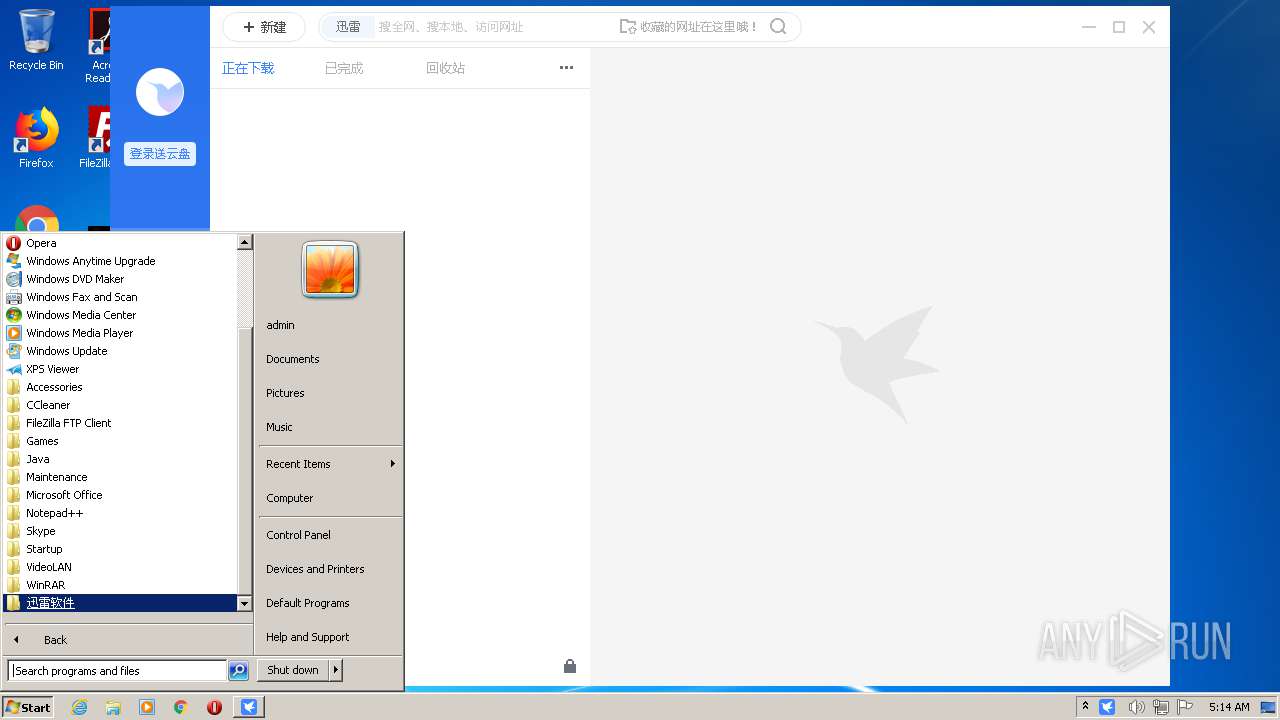Open Documents from the Start menu
This screenshot has width=1280, height=720.
pyautogui.click(x=330, y=359)
